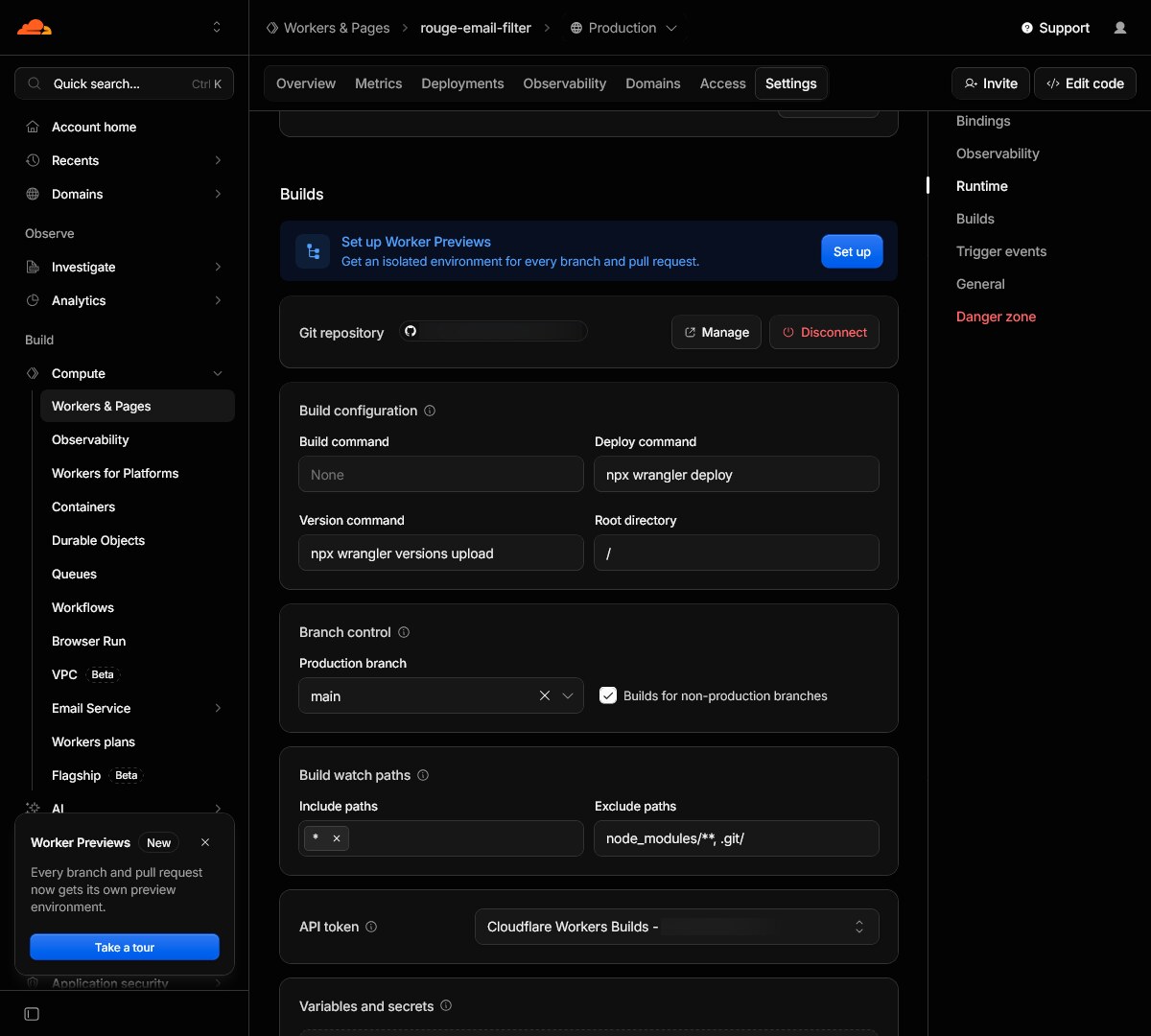Expand the Recents chevron
This screenshot has height=1036, width=1151.
[218, 160]
